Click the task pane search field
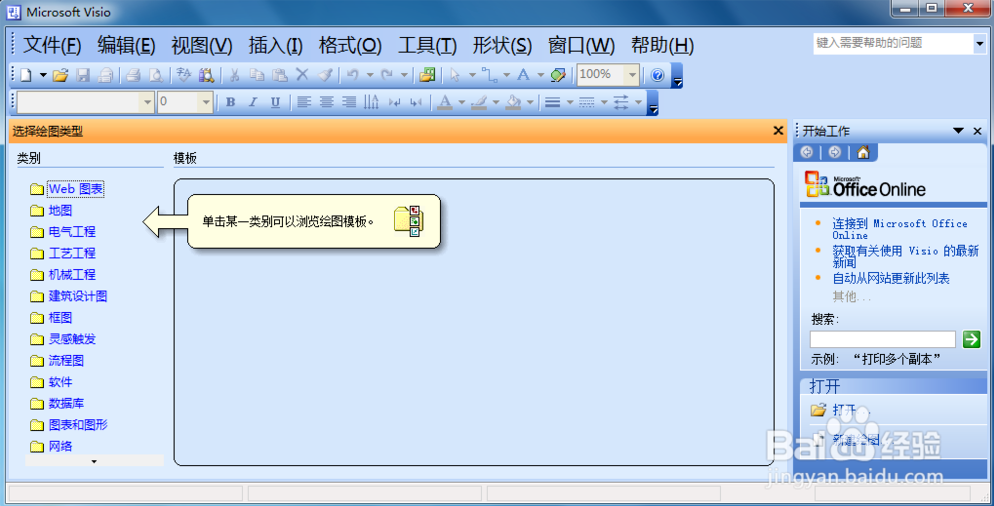The width and height of the screenshot is (994, 506). [882, 339]
